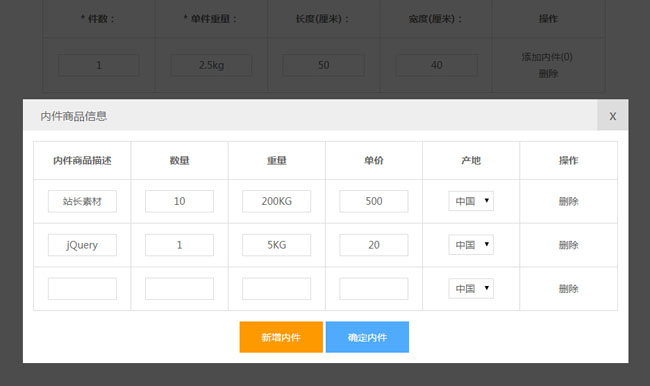650x386 pixels.
Task: Delete the empty third row via 删除
Action: coord(568,289)
